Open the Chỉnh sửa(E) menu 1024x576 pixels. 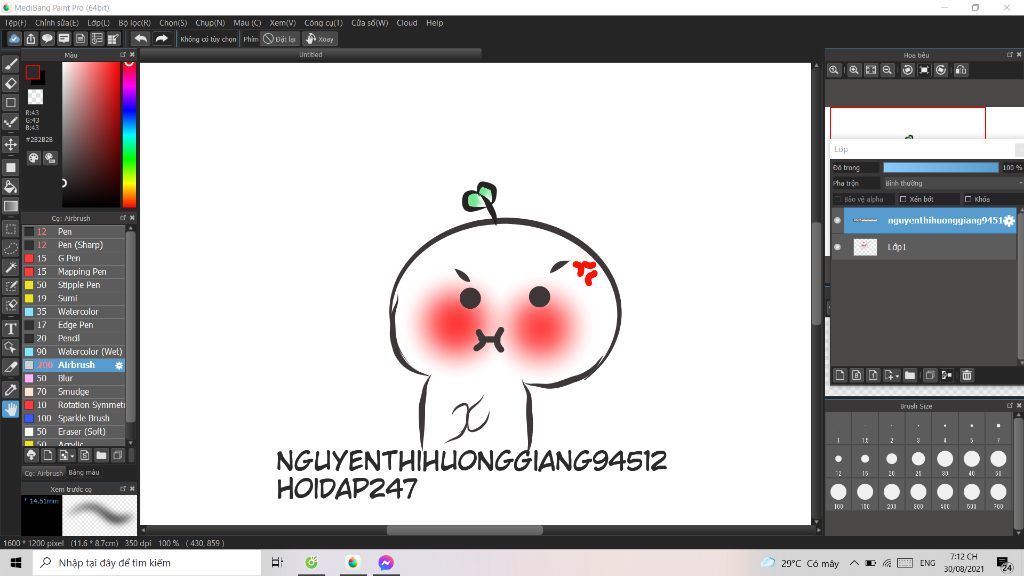[57, 23]
